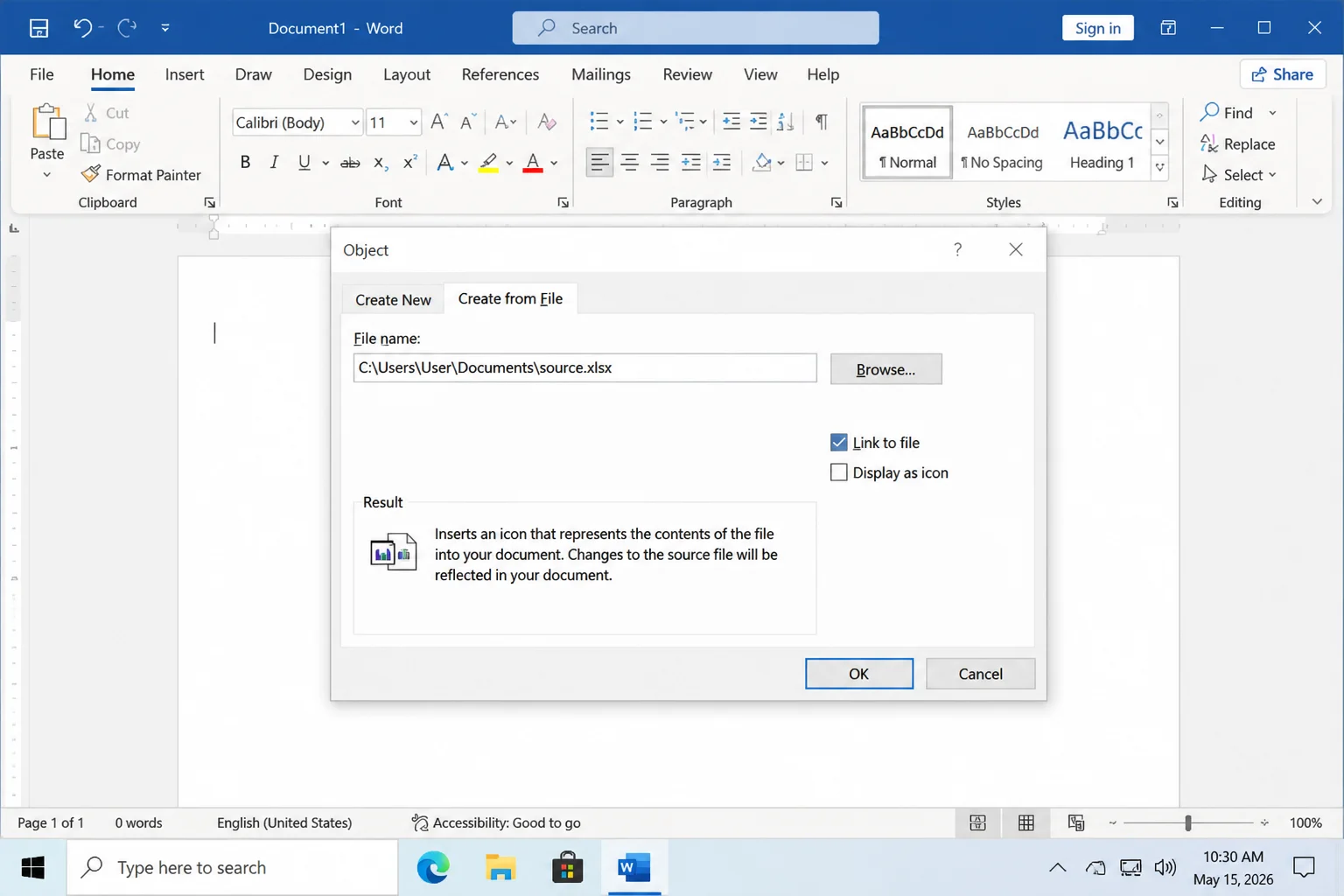The image size is (1344, 896).
Task: Open ribbon display options icon
Action: pos(1168,28)
